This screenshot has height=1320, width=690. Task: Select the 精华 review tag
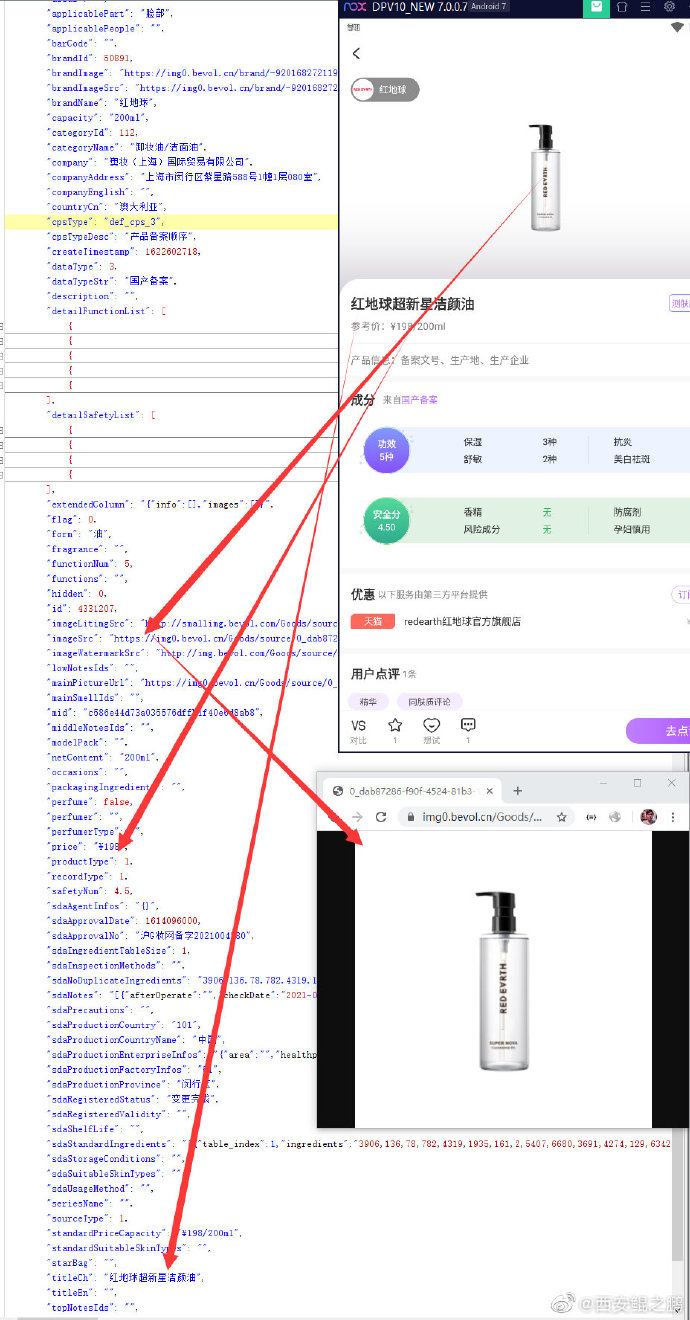(369, 701)
